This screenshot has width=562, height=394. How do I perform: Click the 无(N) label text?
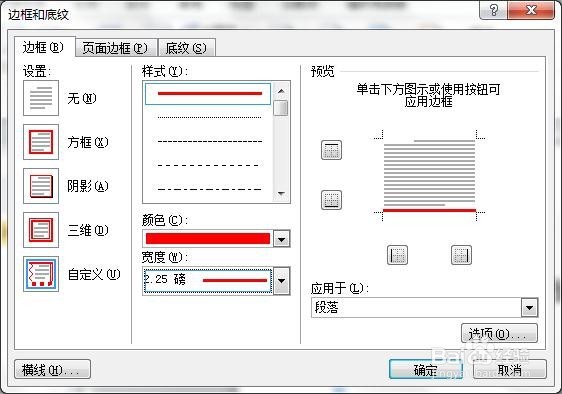(x=82, y=98)
